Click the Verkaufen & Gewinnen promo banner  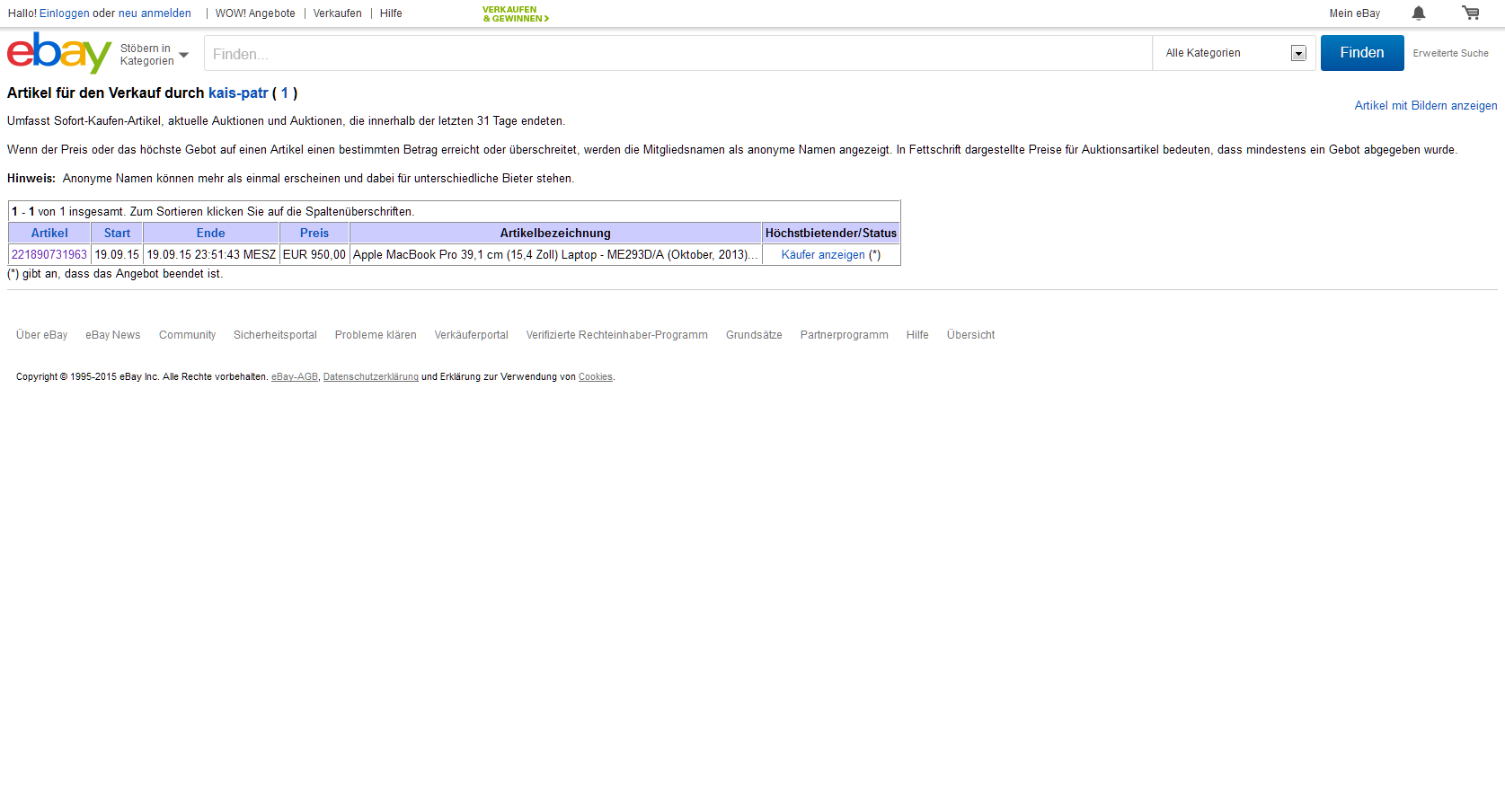(x=515, y=13)
